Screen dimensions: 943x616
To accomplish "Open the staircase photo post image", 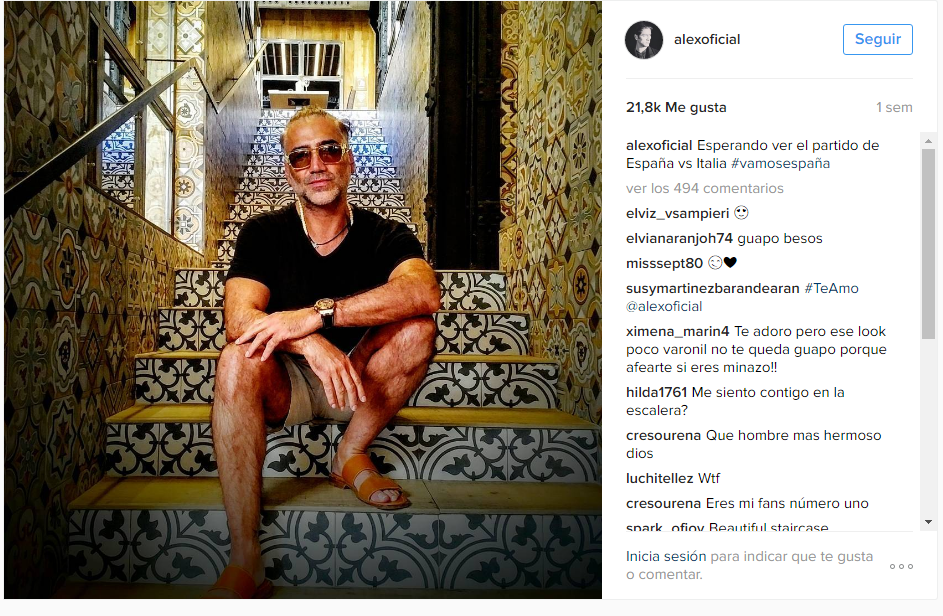I will pos(303,300).
